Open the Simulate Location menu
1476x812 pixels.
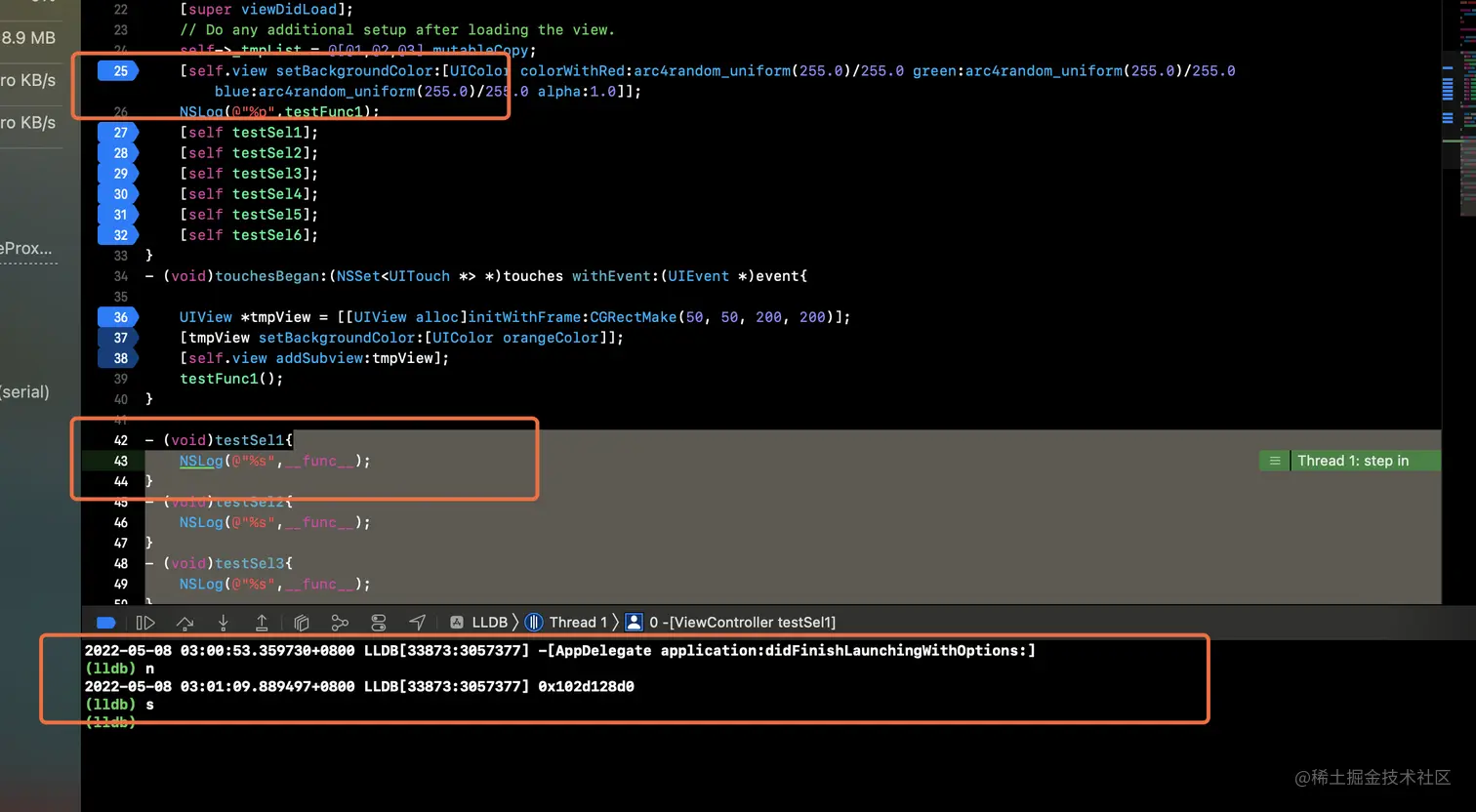click(x=417, y=623)
